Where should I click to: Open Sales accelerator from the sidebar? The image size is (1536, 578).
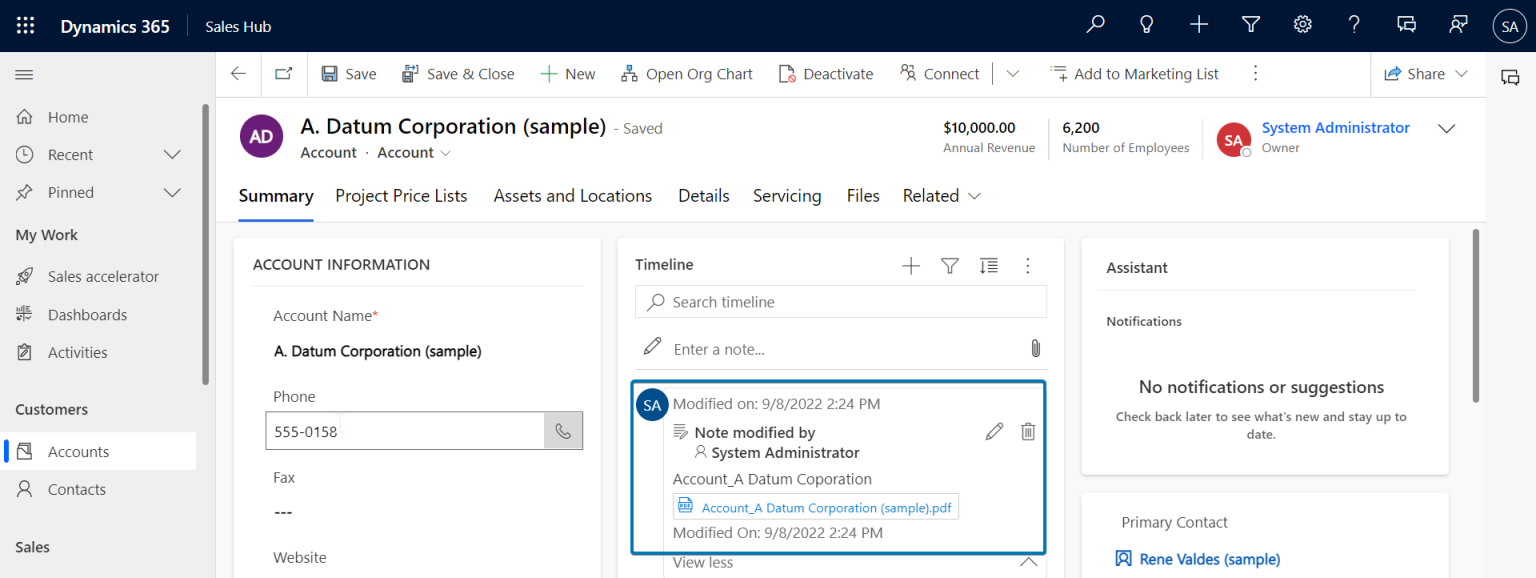click(103, 276)
